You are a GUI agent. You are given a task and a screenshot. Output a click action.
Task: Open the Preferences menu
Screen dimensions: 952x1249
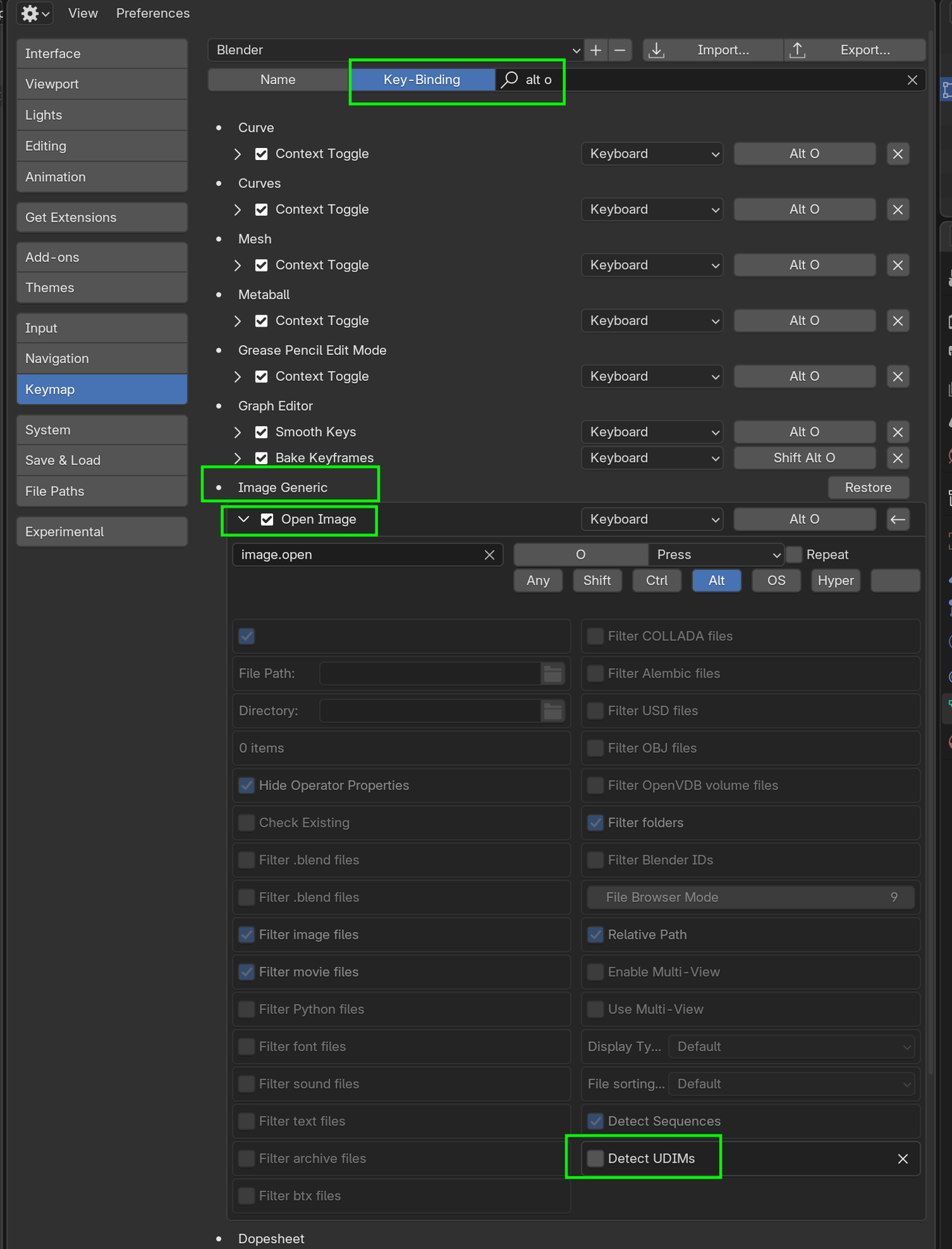[152, 13]
